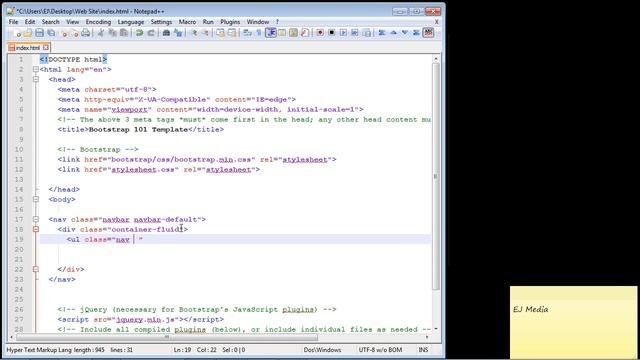Click the Save Recorded Macro icon
640x360 pixels.
coord(367,33)
